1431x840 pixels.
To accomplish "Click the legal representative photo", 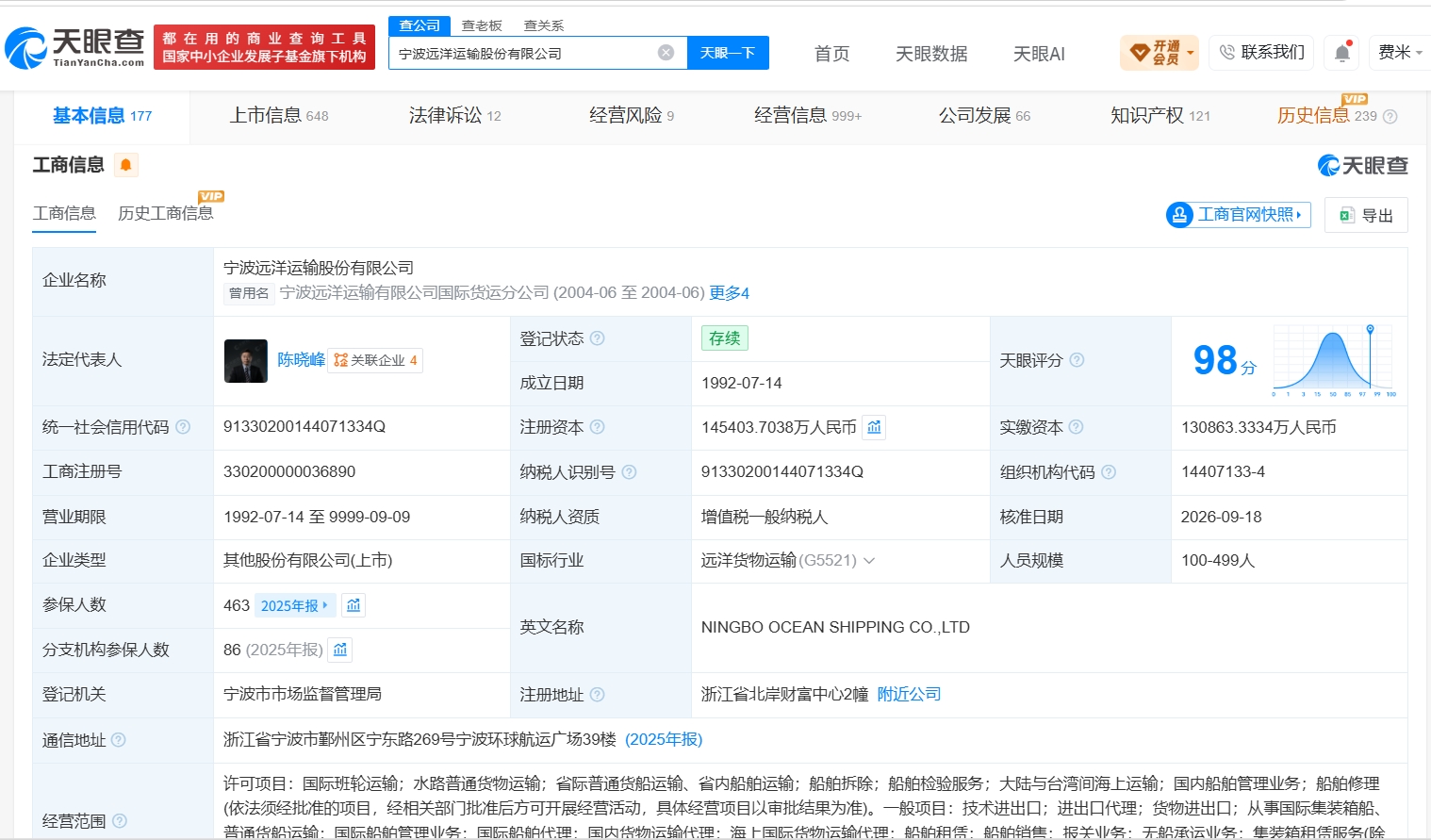I will pyautogui.click(x=246, y=361).
